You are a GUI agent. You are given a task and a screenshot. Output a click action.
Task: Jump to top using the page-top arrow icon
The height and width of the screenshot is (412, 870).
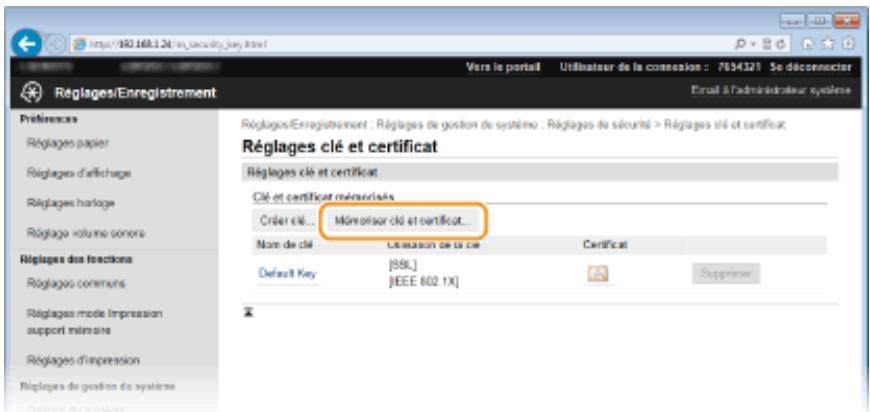[250, 312]
